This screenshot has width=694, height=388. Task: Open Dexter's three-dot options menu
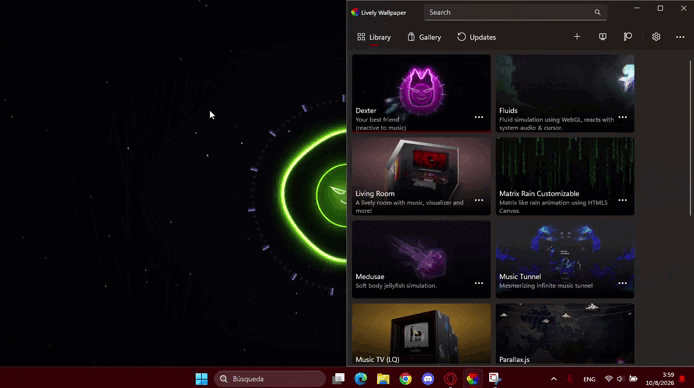[479, 117]
